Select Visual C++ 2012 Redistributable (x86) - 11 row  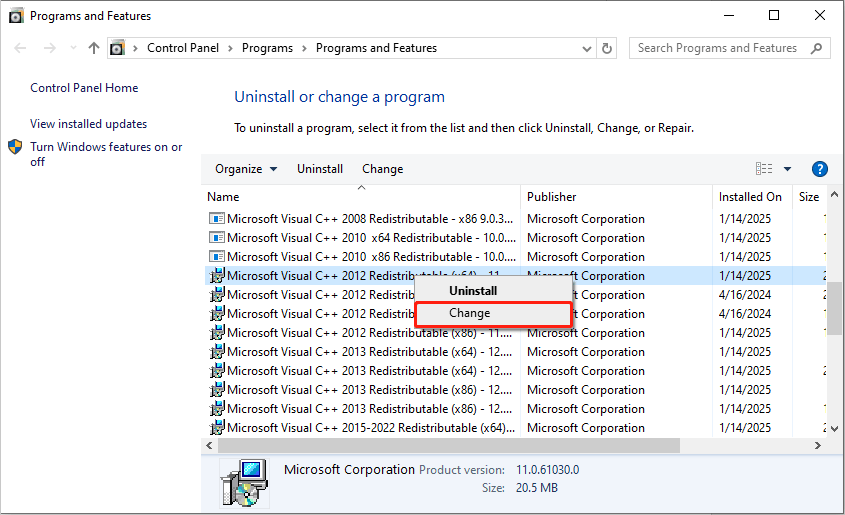516,333
